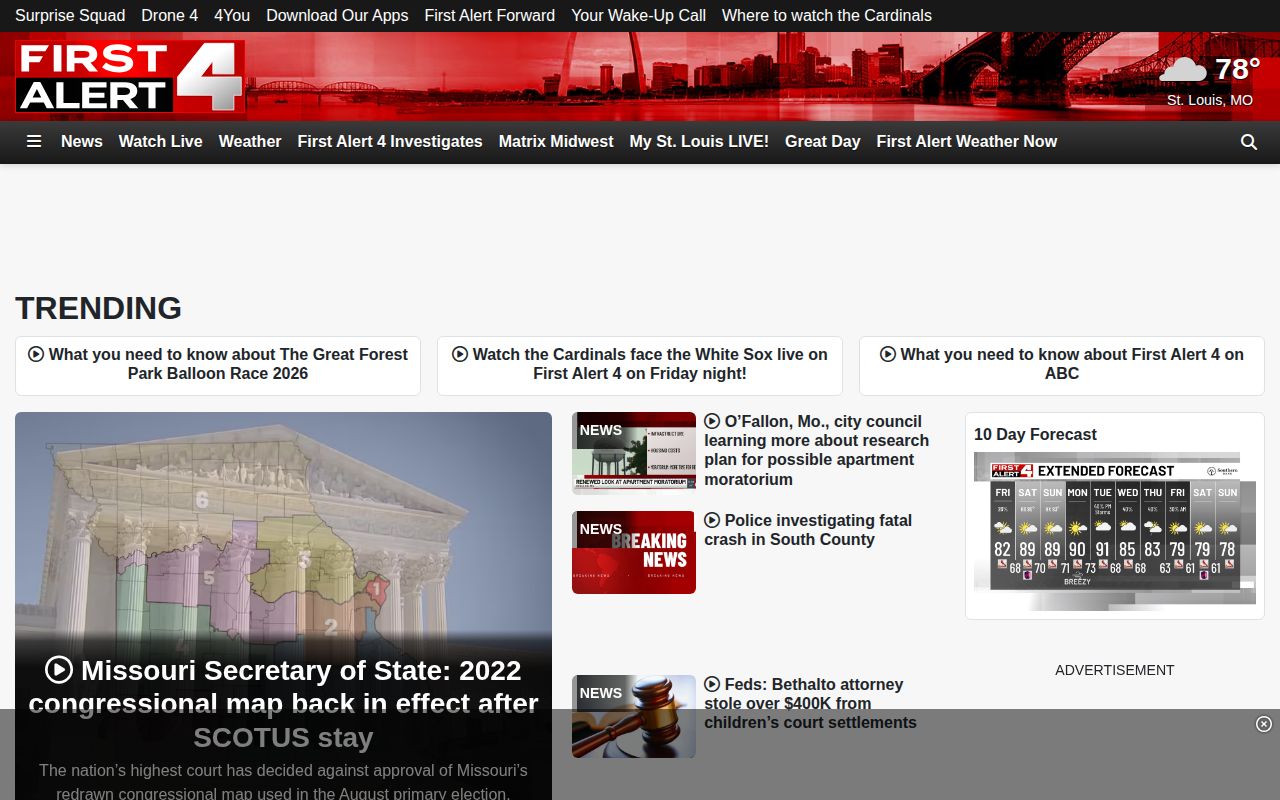Screen dimensions: 1280x800
Task: Play icon on fatal crash headline
Action: coord(712,520)
